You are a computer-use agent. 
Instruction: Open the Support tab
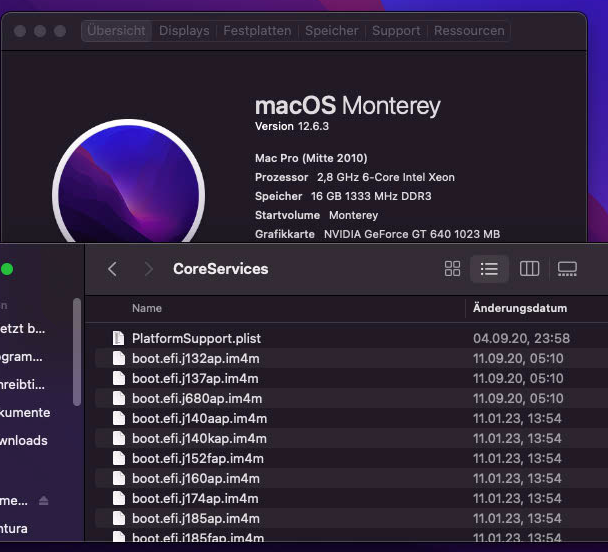[396, 31]
